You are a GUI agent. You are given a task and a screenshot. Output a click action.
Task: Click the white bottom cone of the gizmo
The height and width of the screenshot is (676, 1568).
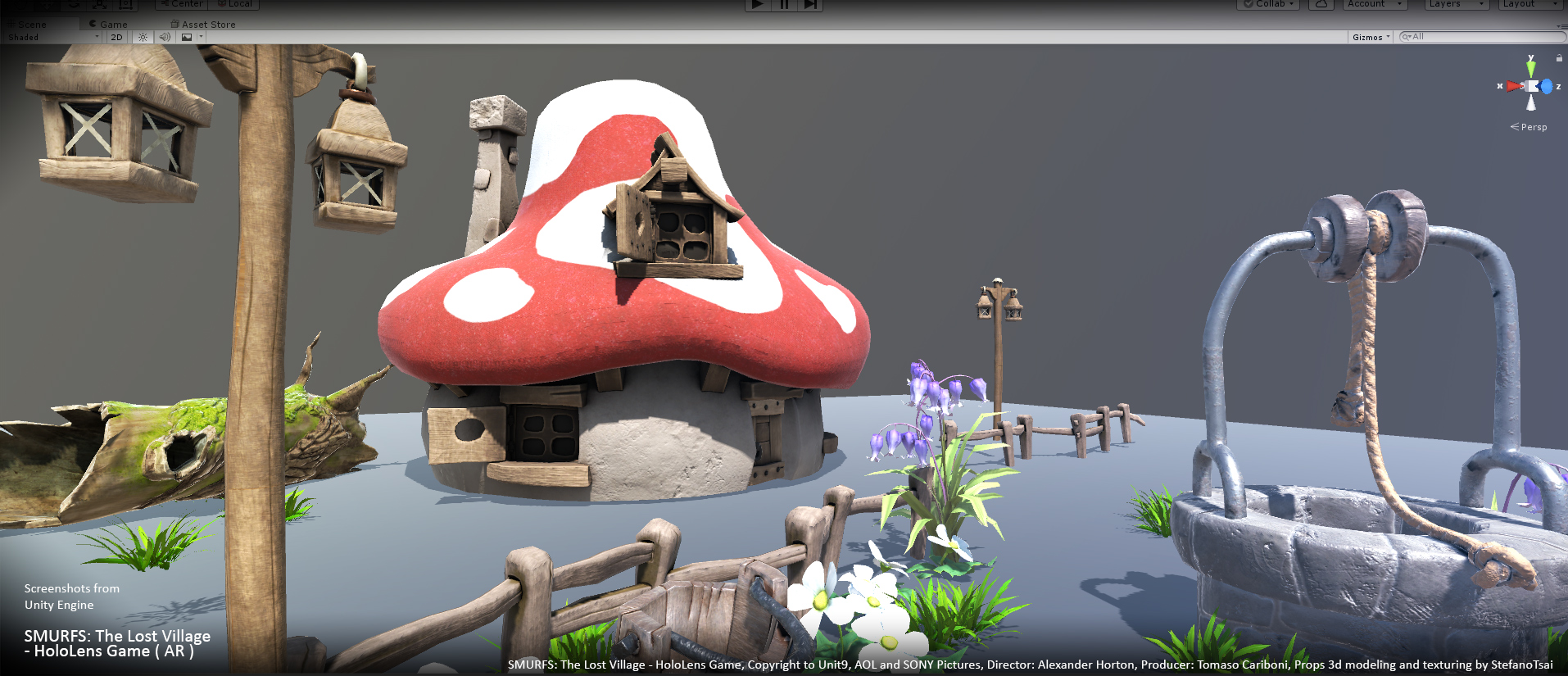[1530, 103]
